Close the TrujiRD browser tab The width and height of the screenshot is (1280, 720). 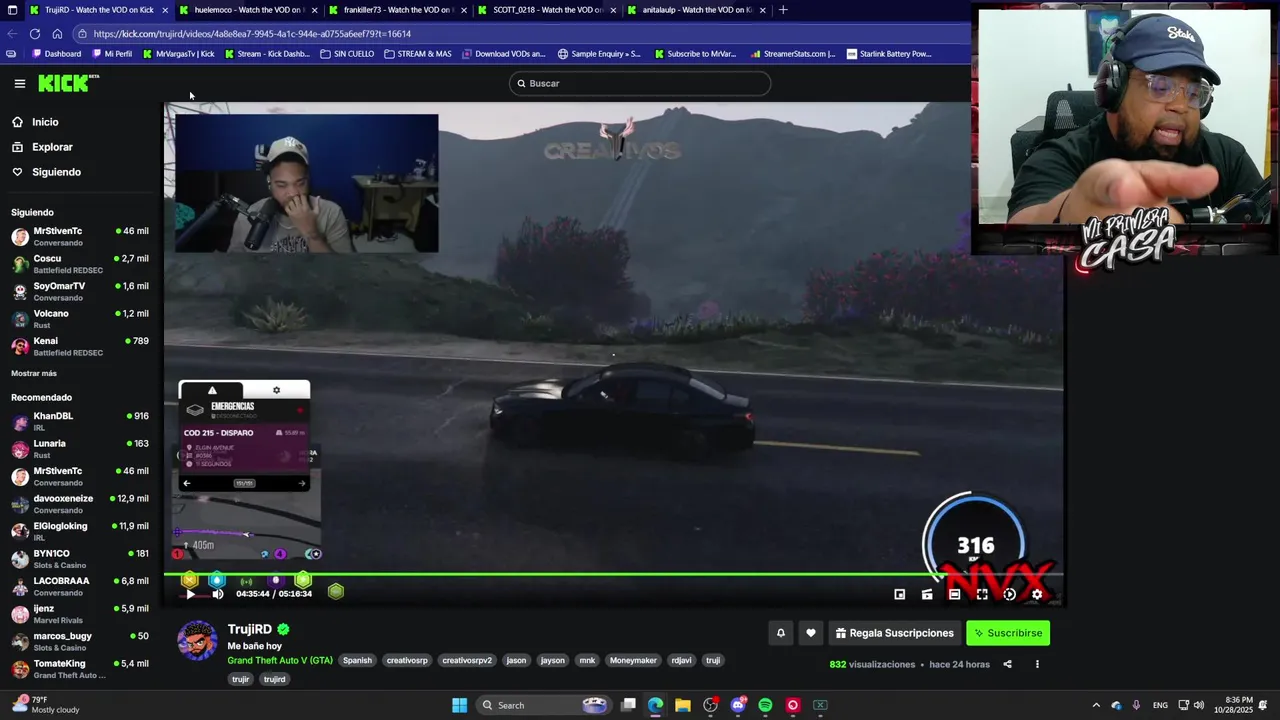(165, 10)
